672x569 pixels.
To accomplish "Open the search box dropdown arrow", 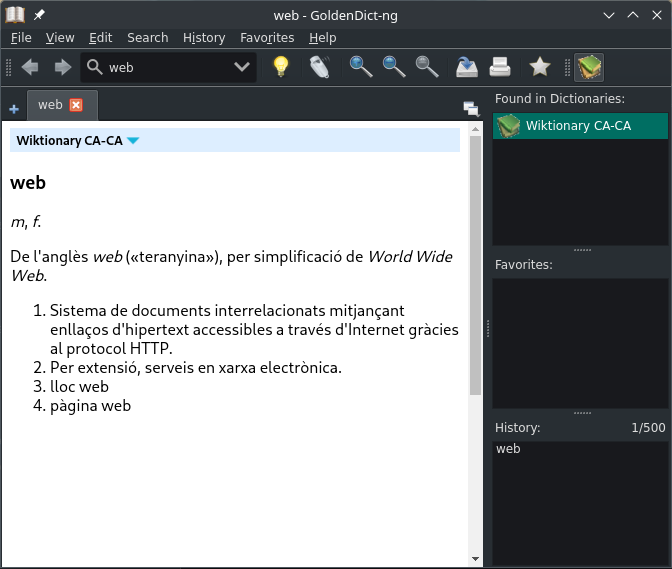I will click(242, 67).
